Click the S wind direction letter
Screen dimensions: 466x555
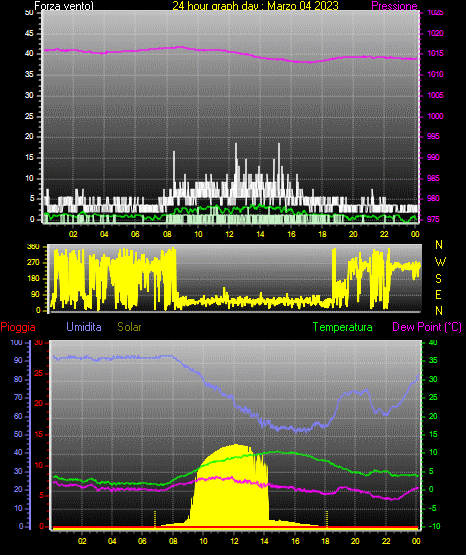(438, 279)
